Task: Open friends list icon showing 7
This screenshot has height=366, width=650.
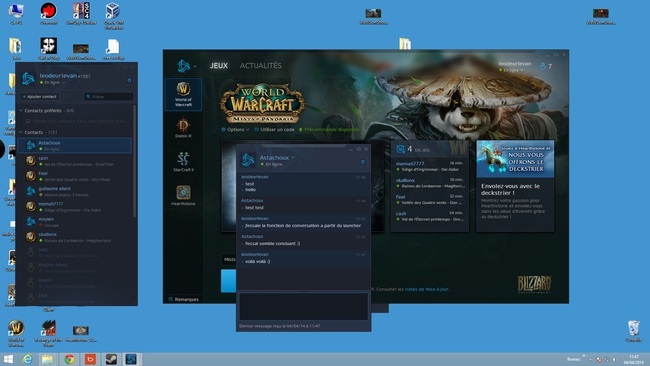Action: (x=546, y=66)
